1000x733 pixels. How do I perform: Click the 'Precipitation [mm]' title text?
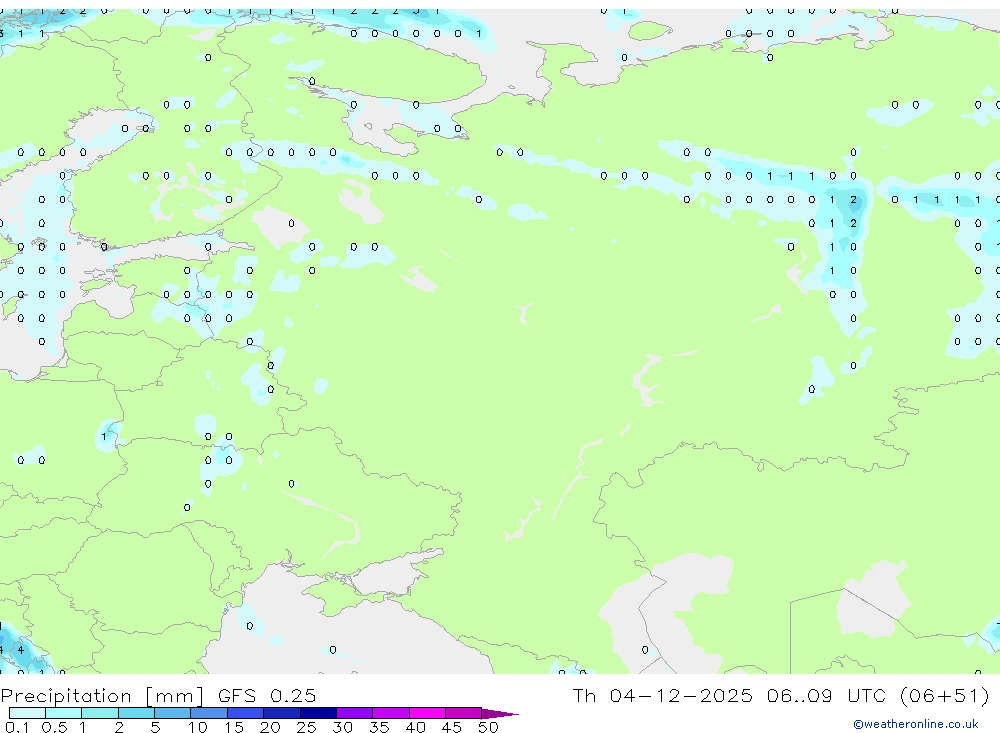[102, 696]
